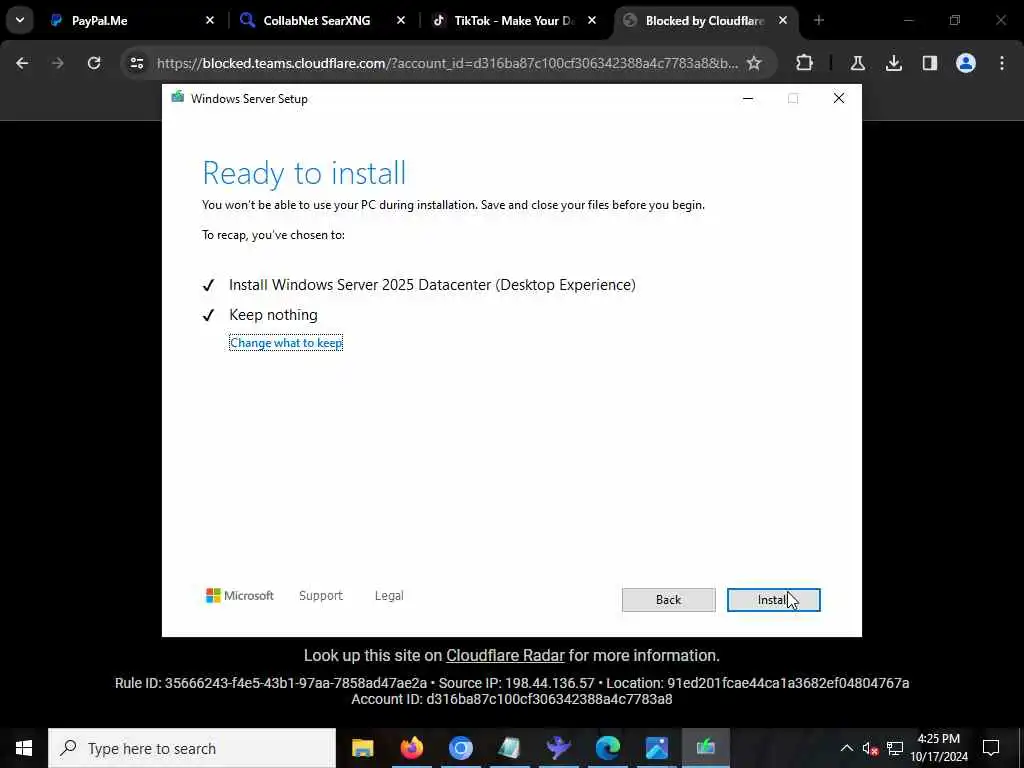
Task: Open the notepad-style app on taskbar
Action: pyautogui.click(x=509, y=748)
